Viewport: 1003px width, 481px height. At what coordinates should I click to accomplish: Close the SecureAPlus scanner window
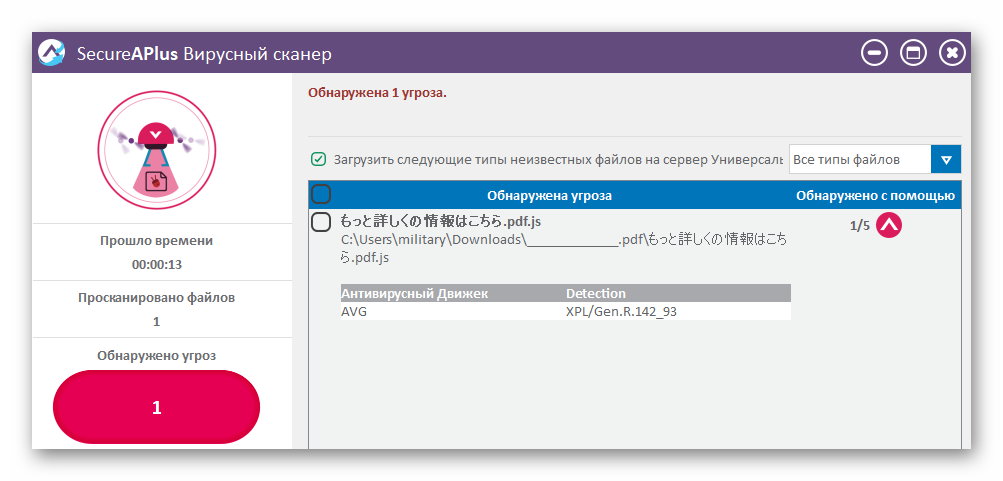point(952,52)
